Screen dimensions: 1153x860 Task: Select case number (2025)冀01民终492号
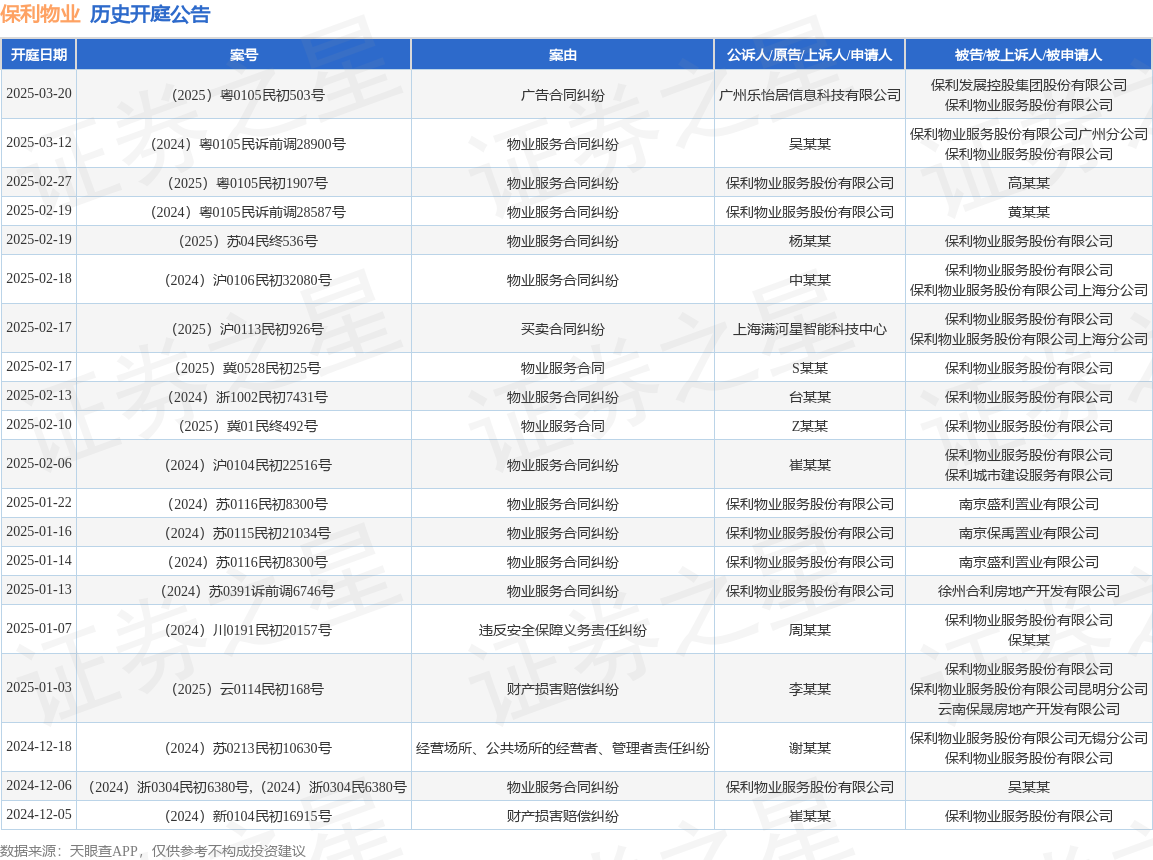pos(243,426)
